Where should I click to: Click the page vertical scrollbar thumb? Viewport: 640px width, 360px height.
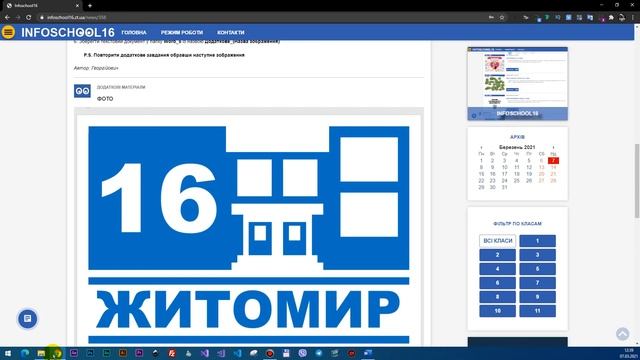click(x=637, y=181)
